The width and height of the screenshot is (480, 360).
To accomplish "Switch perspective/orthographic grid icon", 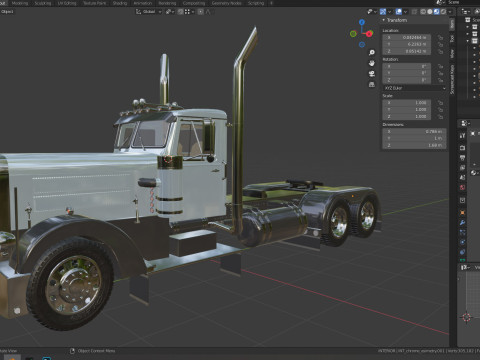I will point(372,84).
